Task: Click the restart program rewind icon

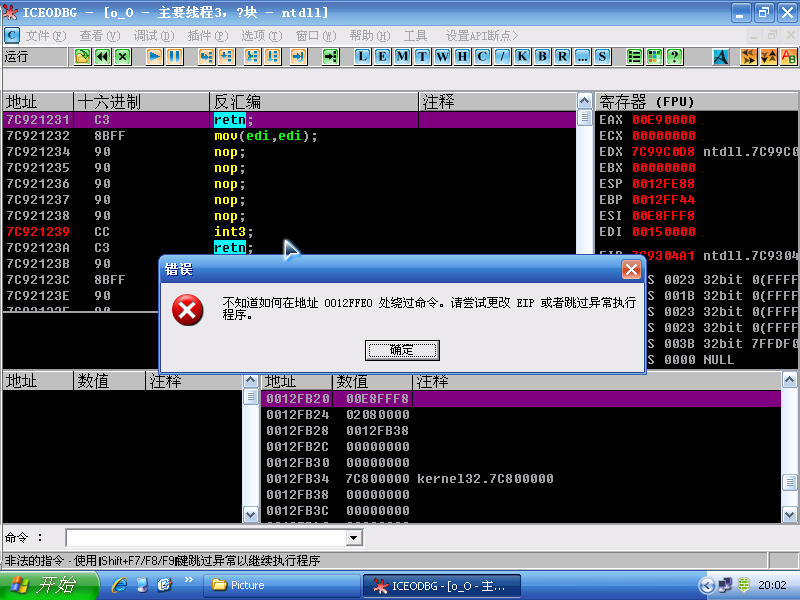Action: pyautogui.click(x=103, y=57)
